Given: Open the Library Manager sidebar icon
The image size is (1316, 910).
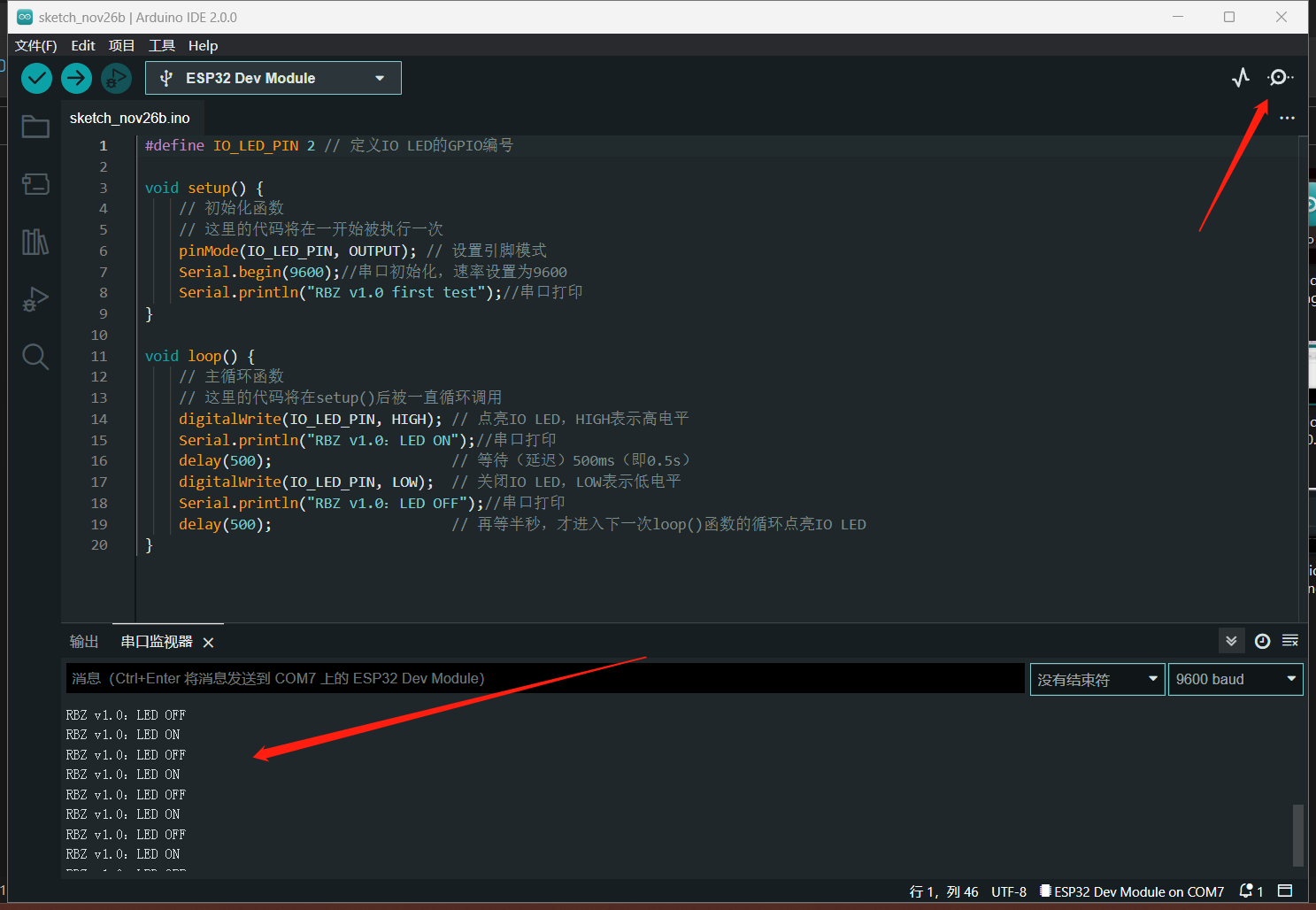Looking at the screenshot, I should pos(35,242).
